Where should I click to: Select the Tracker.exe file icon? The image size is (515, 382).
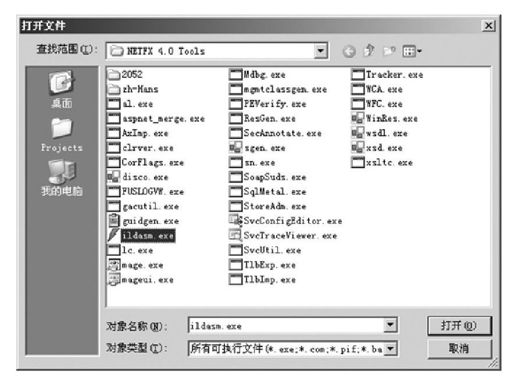point(358,74)
